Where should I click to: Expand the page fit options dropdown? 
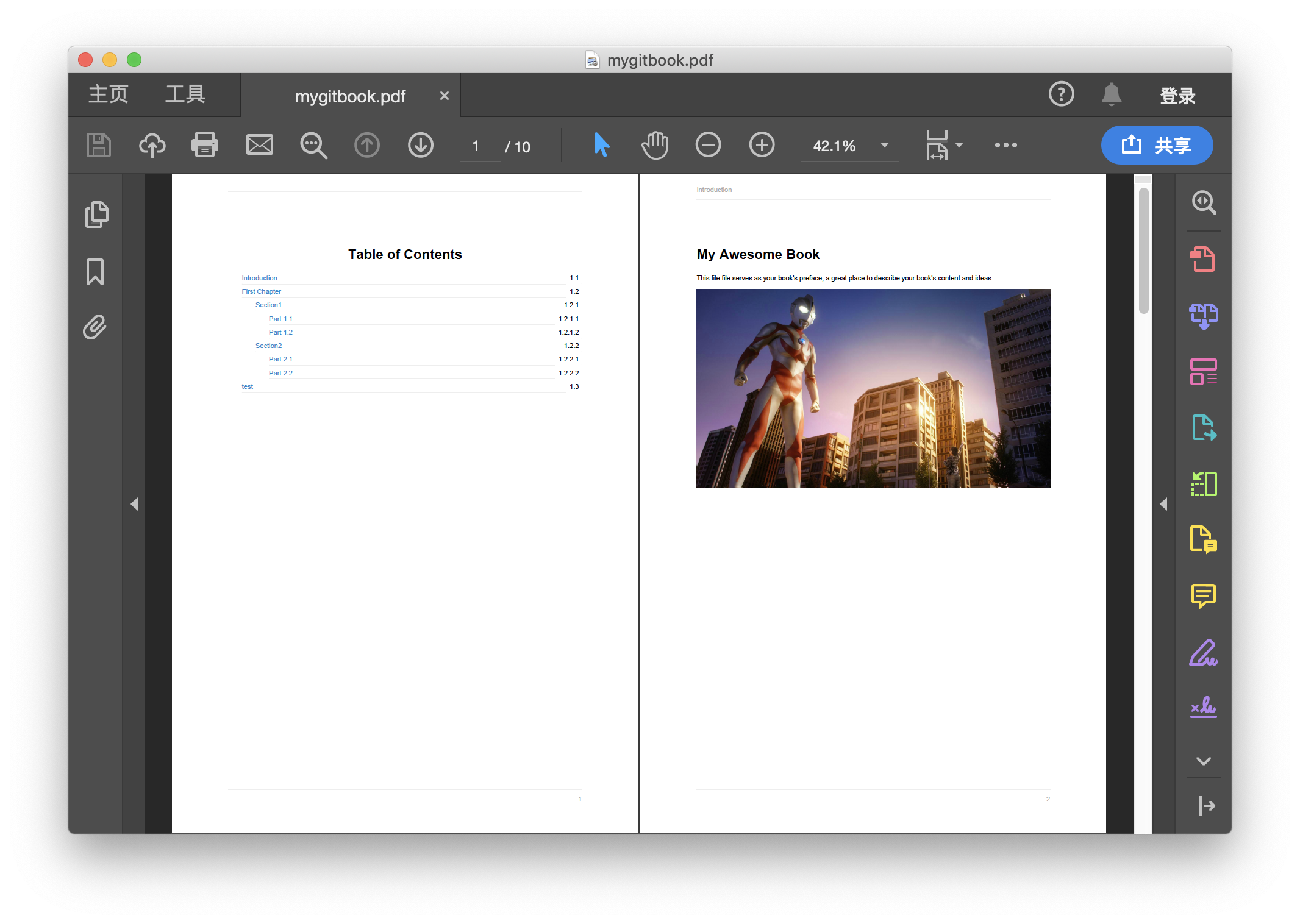click(959, 145)
